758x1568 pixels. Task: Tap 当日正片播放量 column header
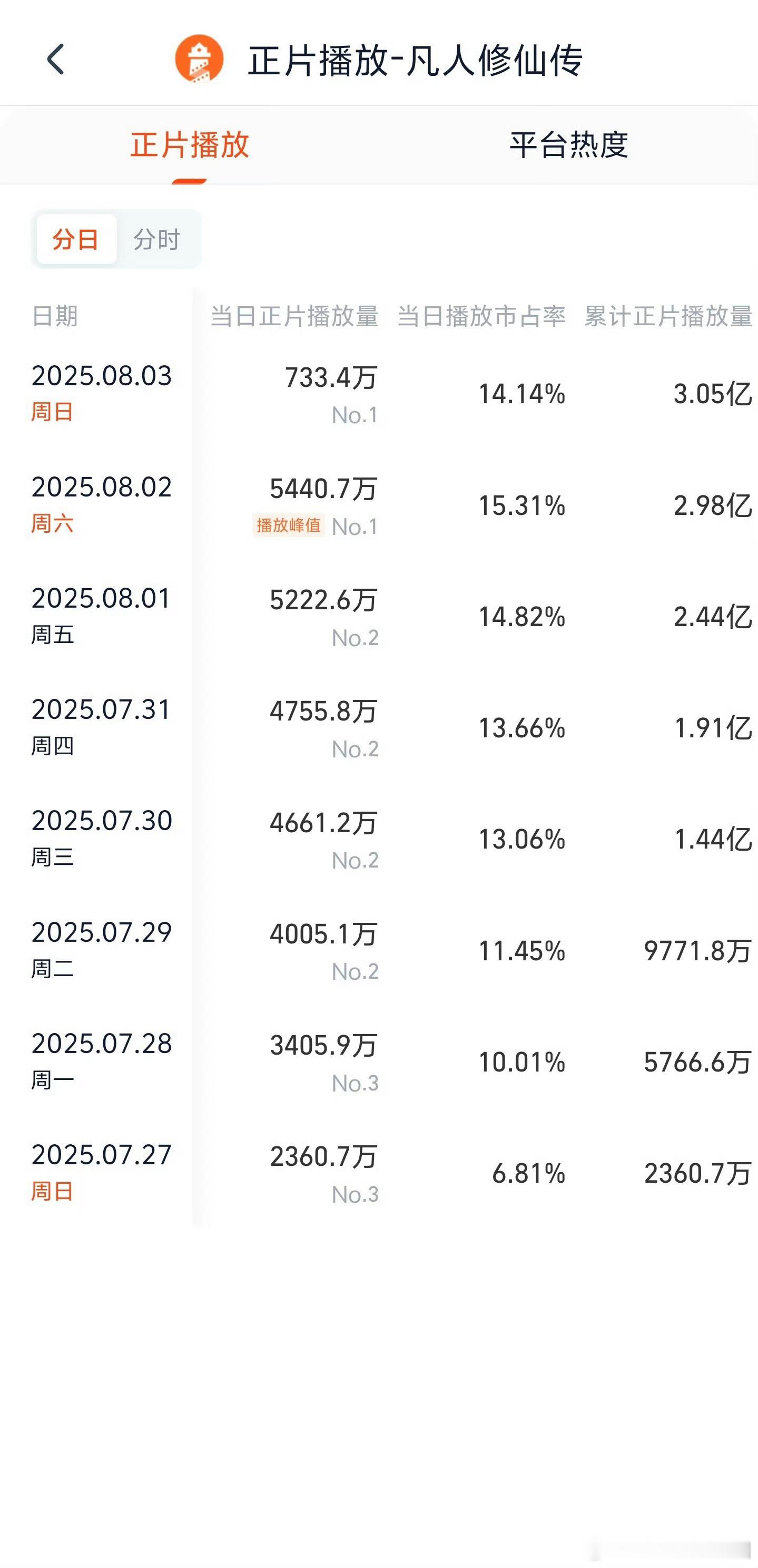point(294,317)
